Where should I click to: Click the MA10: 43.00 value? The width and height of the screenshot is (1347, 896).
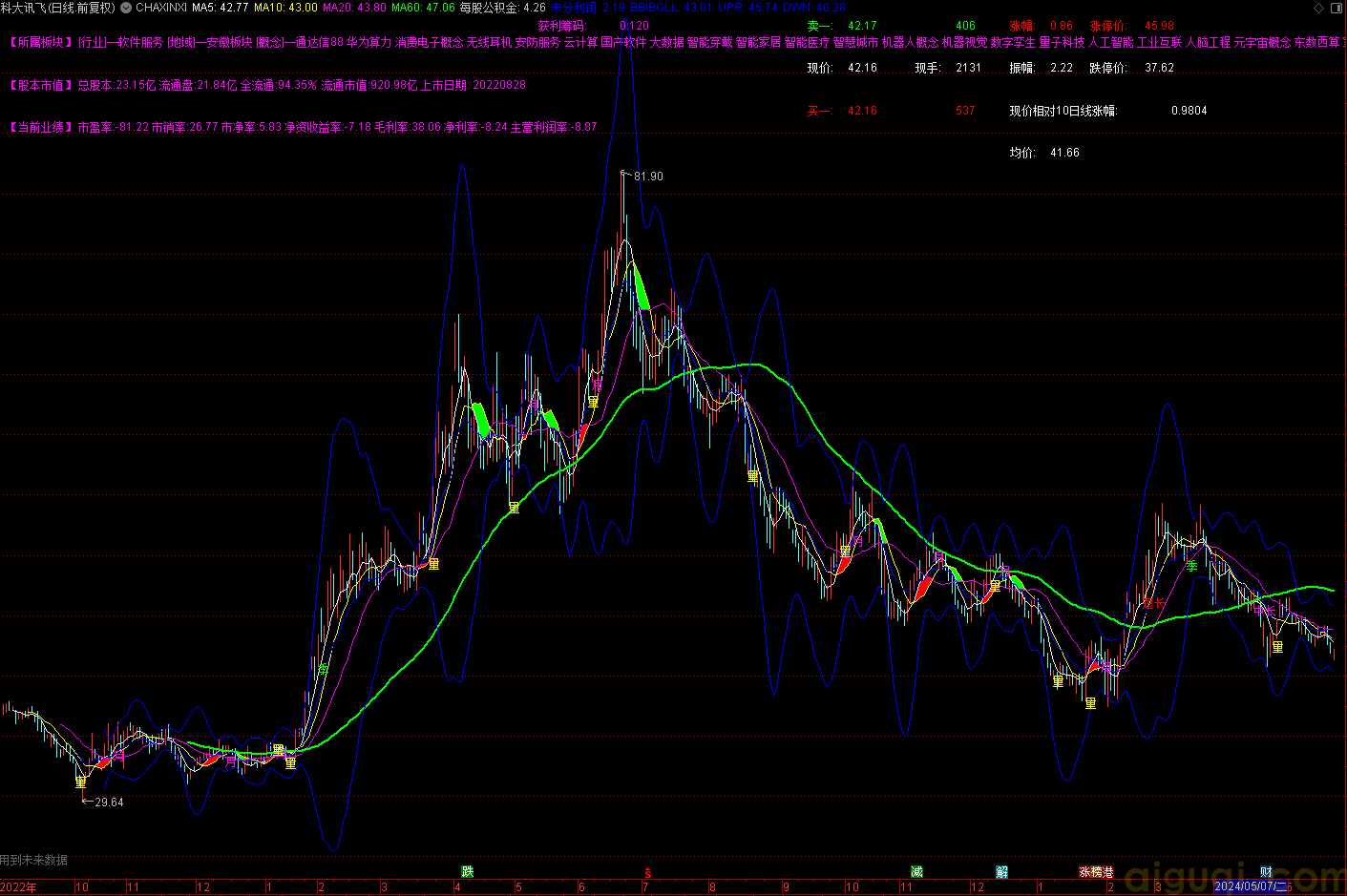point(285,8)
